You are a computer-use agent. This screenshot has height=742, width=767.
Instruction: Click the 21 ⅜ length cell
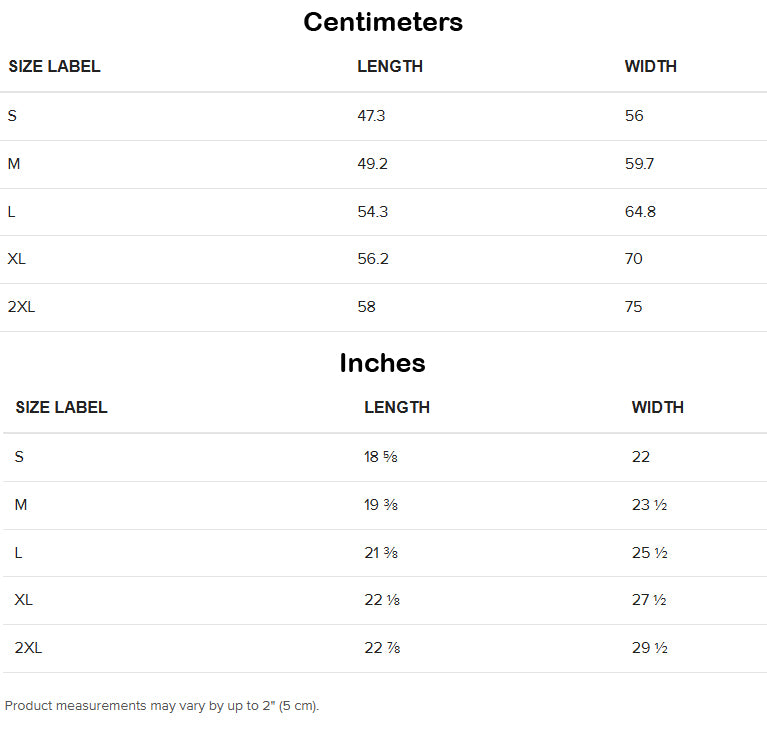pos(381,553)
